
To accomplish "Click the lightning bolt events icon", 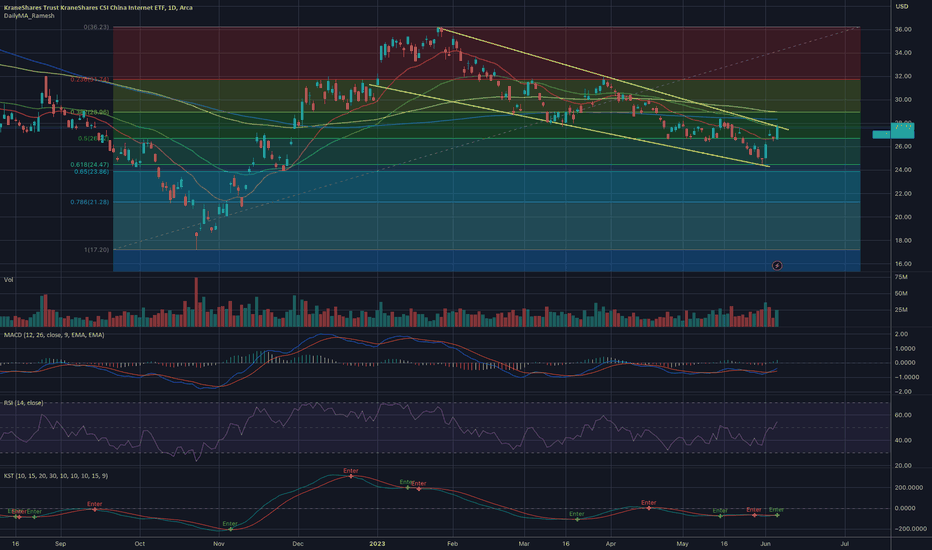I will (777, 265).
